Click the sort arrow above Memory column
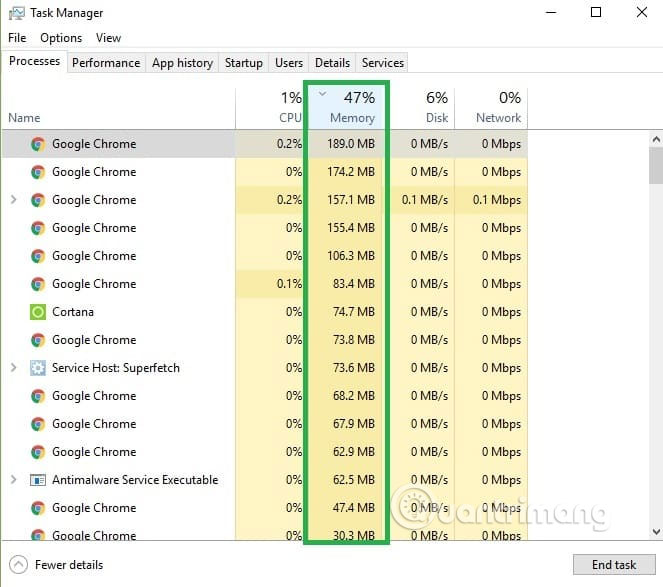This screenshot has width=663, height=587. click(x=322, y=94)
